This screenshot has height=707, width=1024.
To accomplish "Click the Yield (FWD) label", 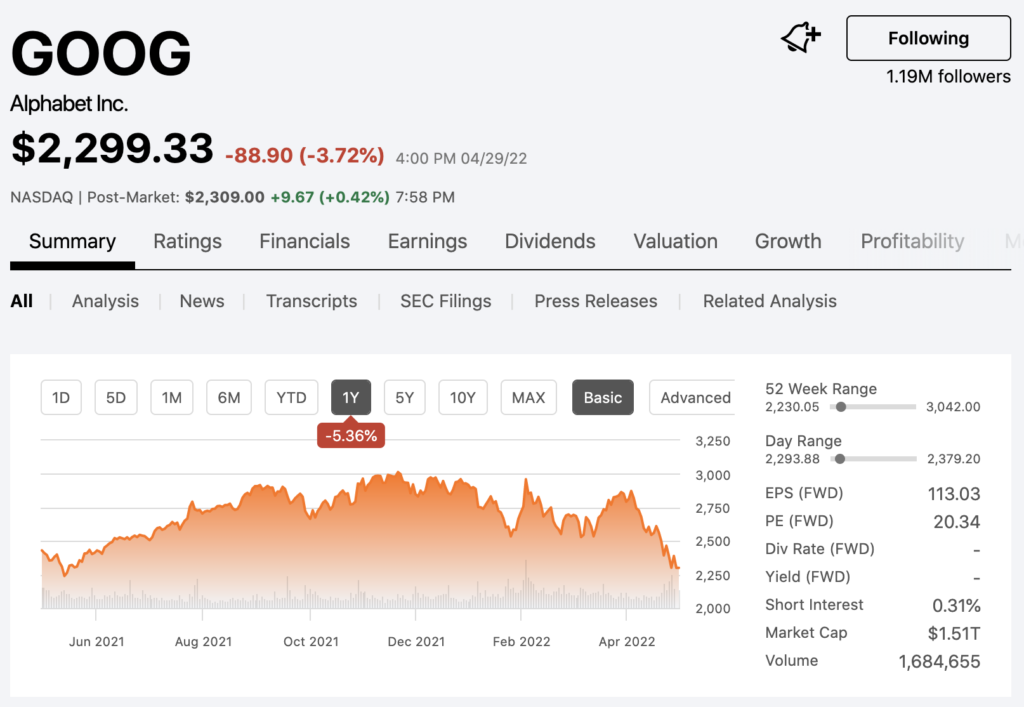I will pyautogui.click(x=808, y=577).
